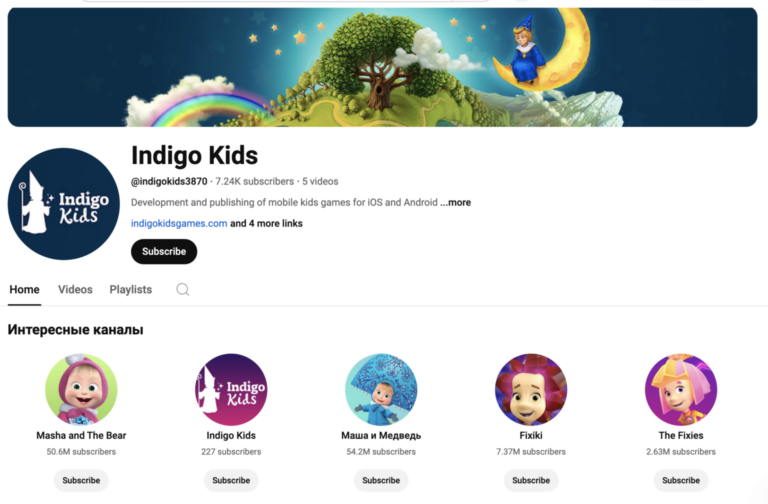768x504 pixels.
Task: Subscribe to the main Indigo Kids channel
Action: pyautogui.click(x=164, y=251)
